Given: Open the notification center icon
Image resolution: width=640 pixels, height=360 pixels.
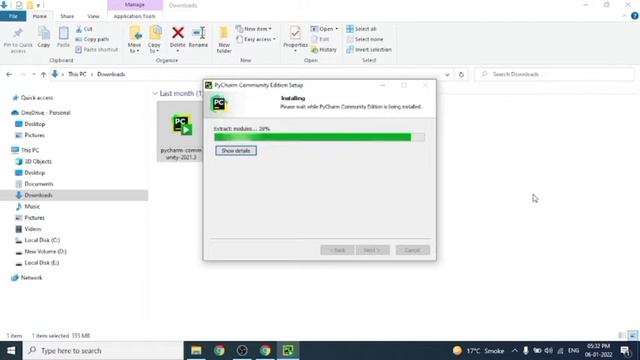Looking at the screenshot, I should pos(625,351).
